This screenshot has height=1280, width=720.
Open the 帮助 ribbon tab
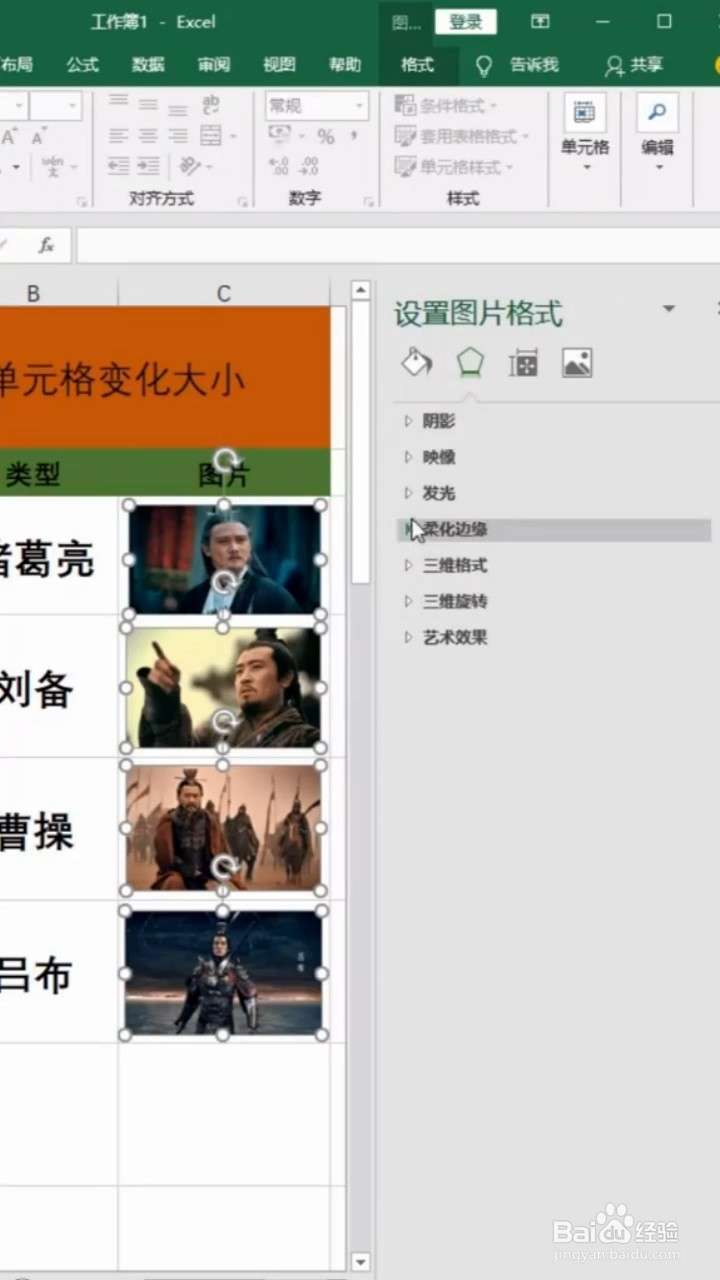[x=345, y=65]
